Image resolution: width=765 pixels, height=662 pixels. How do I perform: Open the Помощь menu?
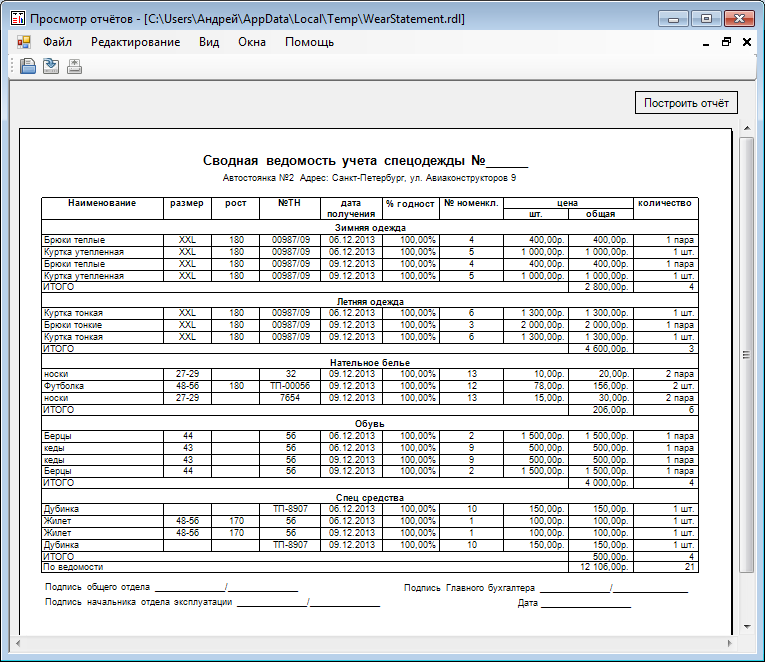[309, 42]
